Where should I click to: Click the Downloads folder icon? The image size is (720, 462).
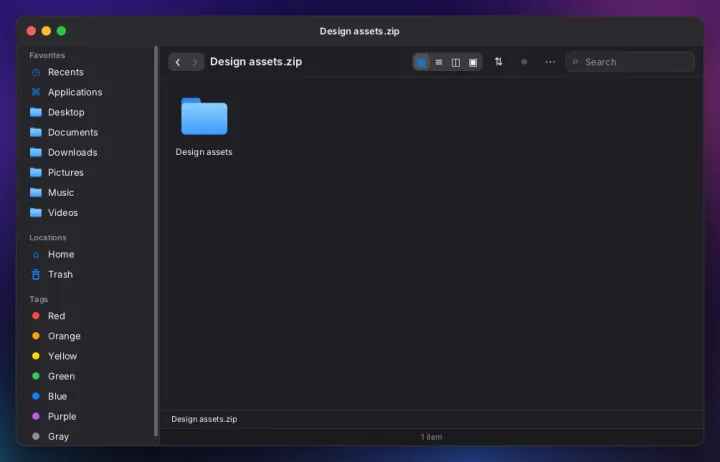click(36, 152)
